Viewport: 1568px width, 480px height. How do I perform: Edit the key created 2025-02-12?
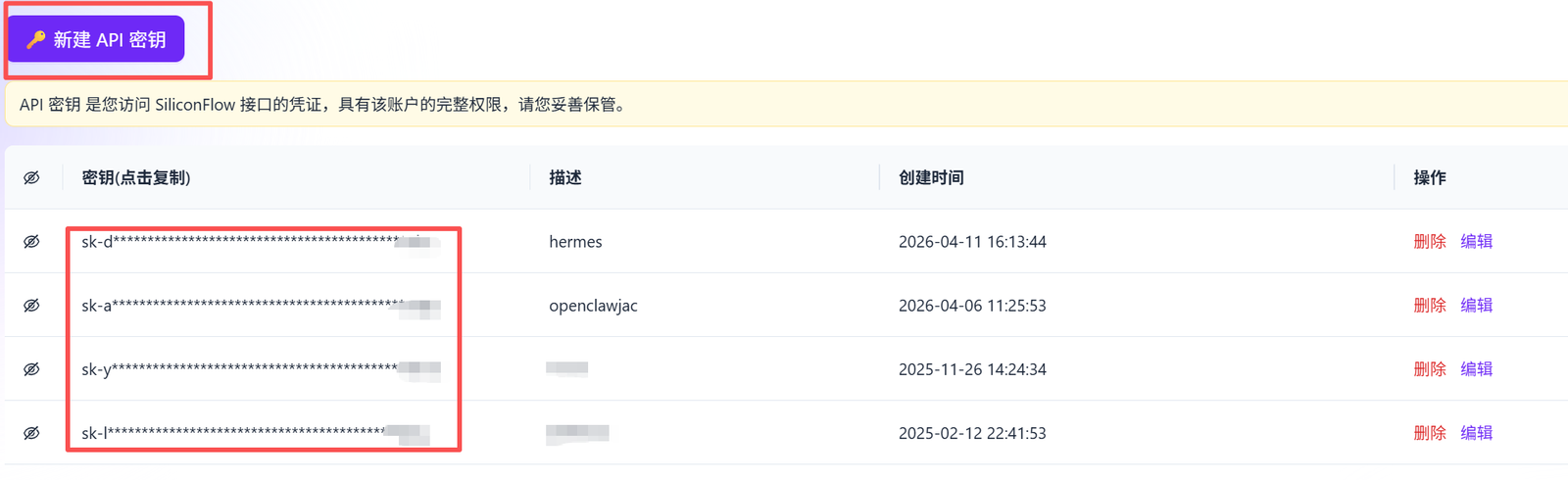point(1476,433)
